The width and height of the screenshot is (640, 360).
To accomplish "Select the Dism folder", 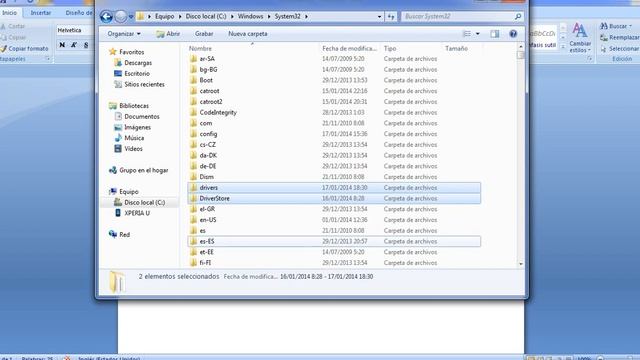I will click(x=334, y=177).
